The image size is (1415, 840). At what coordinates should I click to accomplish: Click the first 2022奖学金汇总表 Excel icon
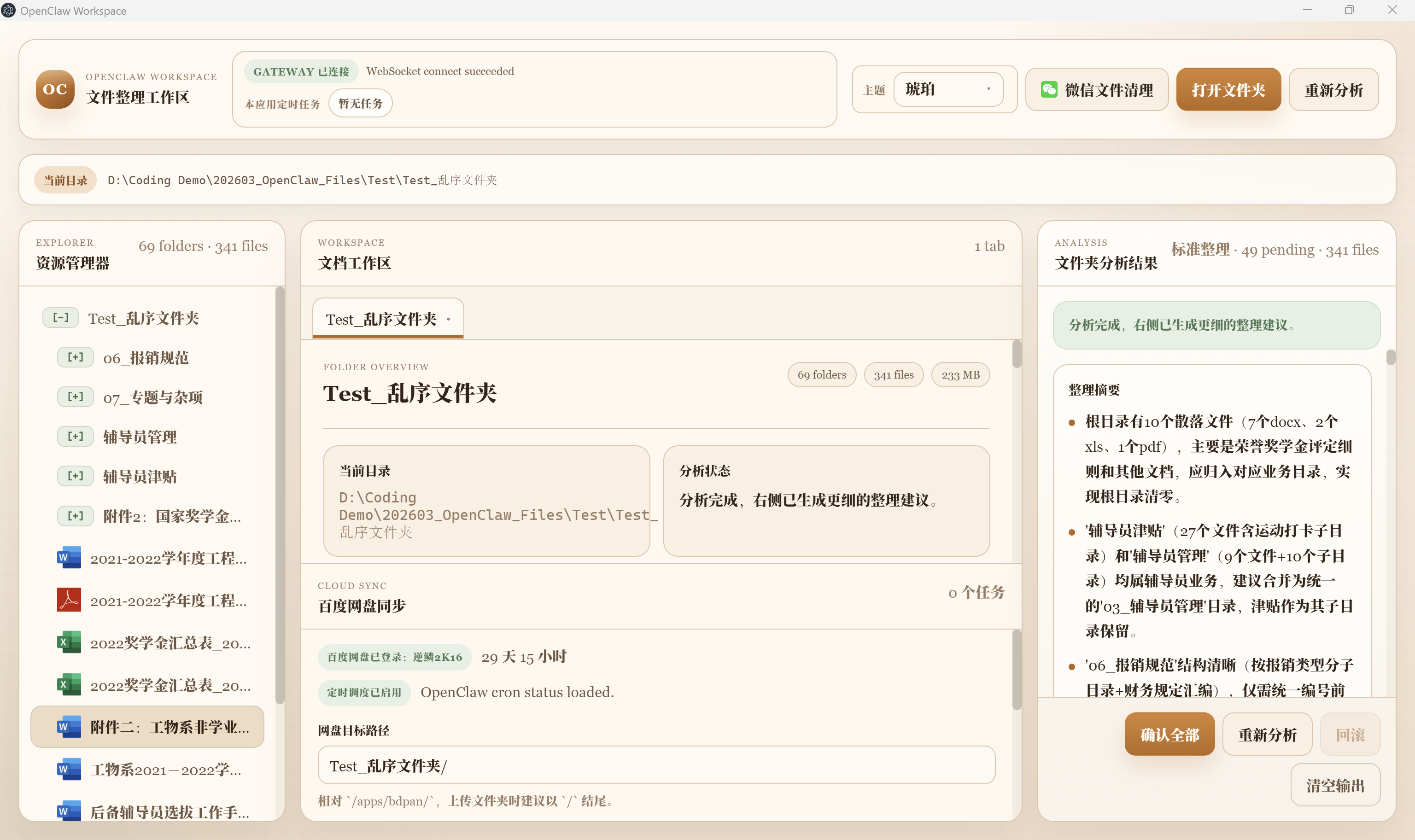tap(69, 642)
